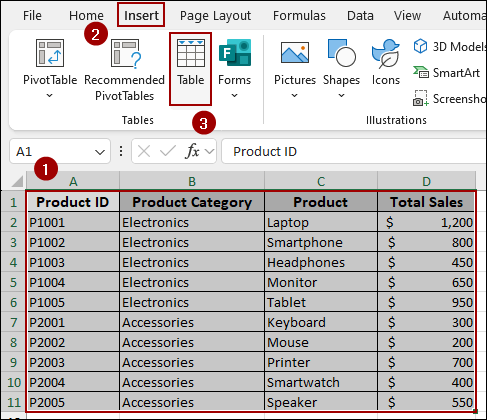This screenshot has width=487, height=420.
Task: Select row 5 header
Action: point(13,282)
